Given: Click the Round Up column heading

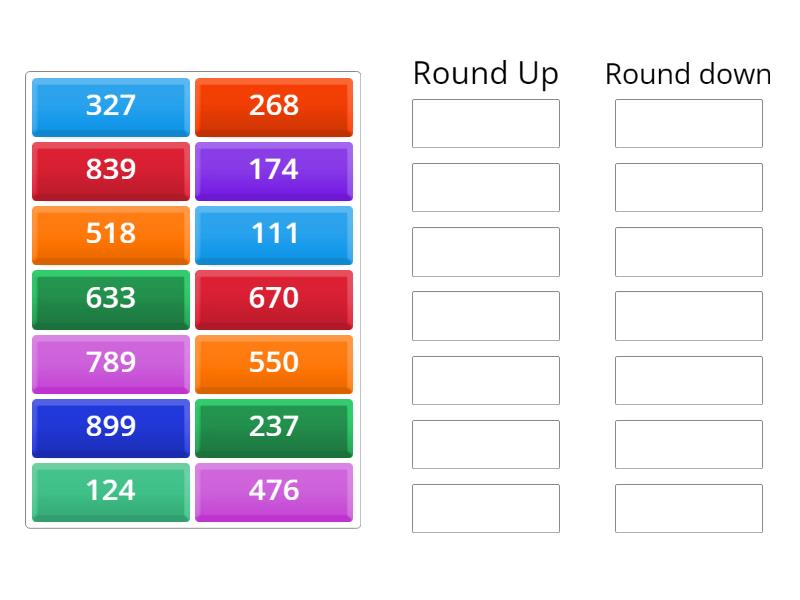Looking at the screenshot, I should point(486,74).
